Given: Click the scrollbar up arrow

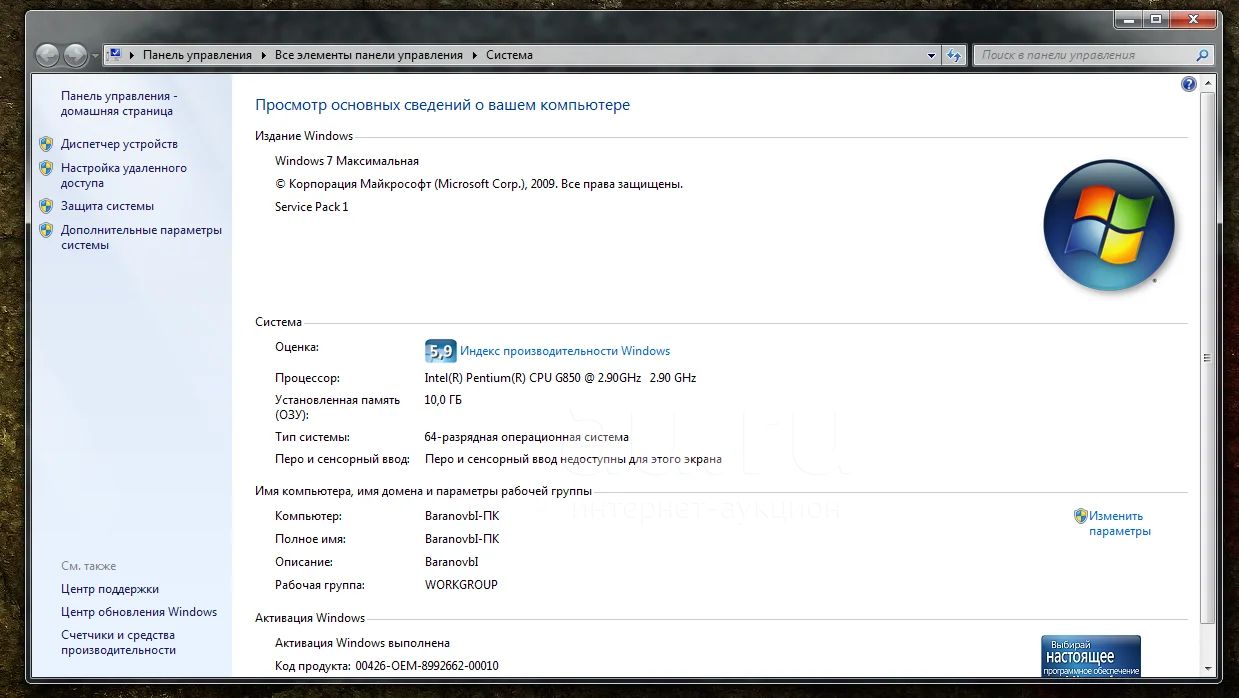Looking at the screenshot, I should point(1208,84).
